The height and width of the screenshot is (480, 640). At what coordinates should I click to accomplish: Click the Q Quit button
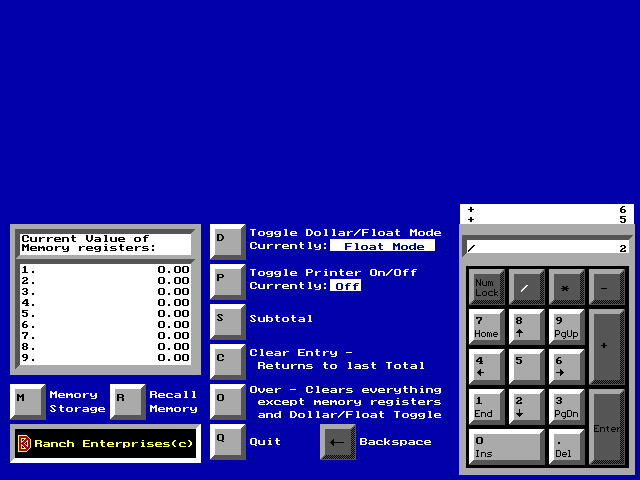(x=227, y=440)
